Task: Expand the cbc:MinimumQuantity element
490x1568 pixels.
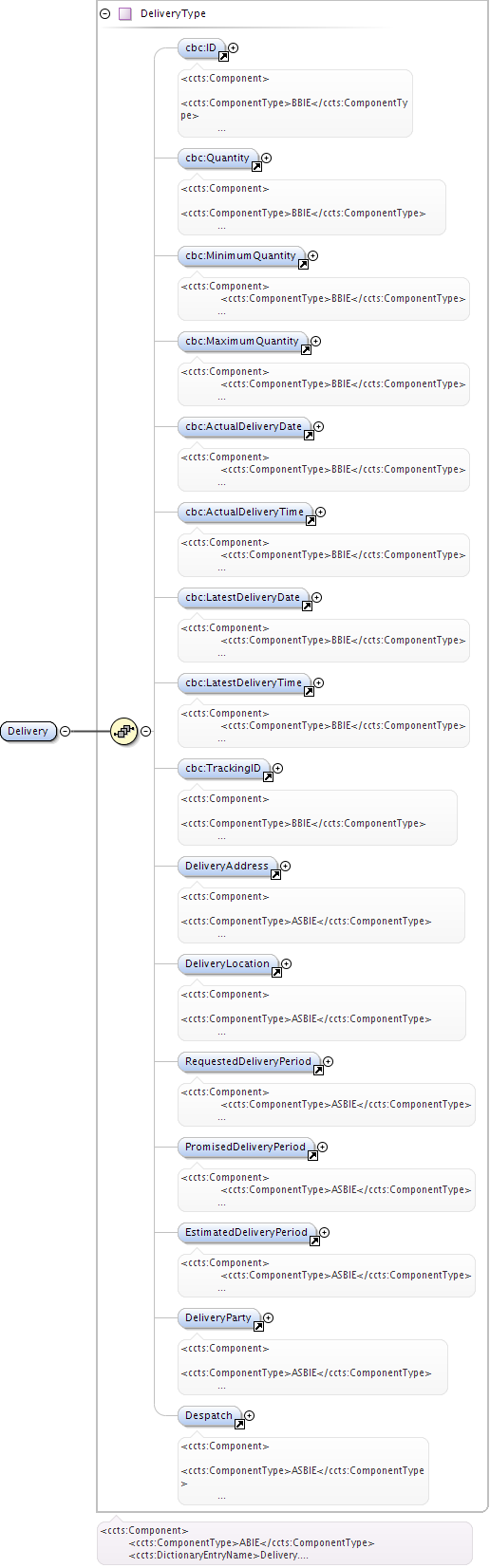Action: click(x=313, y=255)
